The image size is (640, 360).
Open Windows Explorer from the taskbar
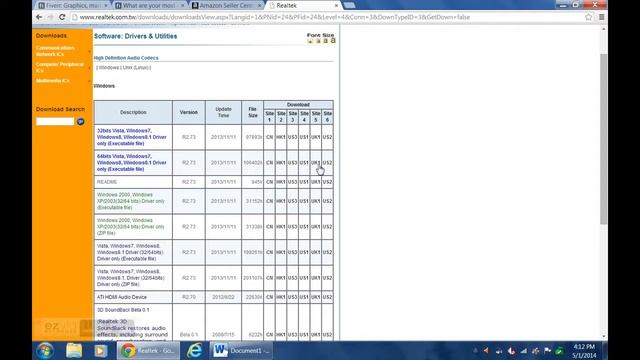click(74, 351)
